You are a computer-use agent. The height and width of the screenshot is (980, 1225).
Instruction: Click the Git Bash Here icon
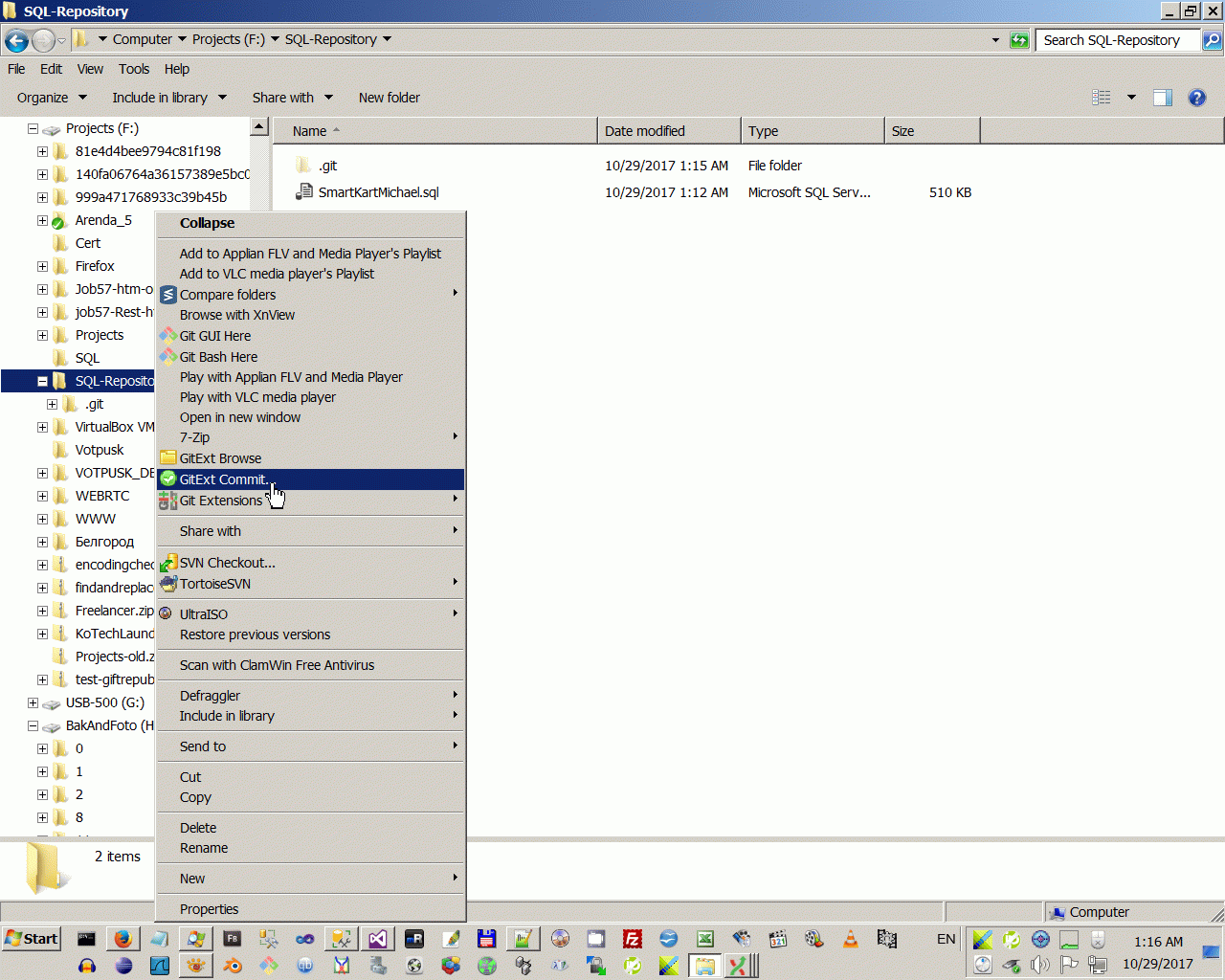point(168,357)
